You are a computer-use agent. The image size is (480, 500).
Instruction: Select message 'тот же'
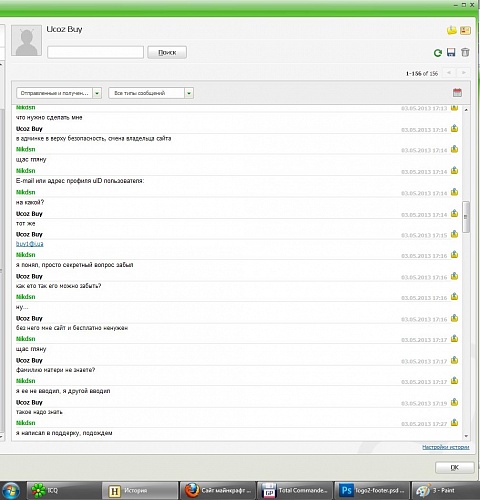(25, 223)
